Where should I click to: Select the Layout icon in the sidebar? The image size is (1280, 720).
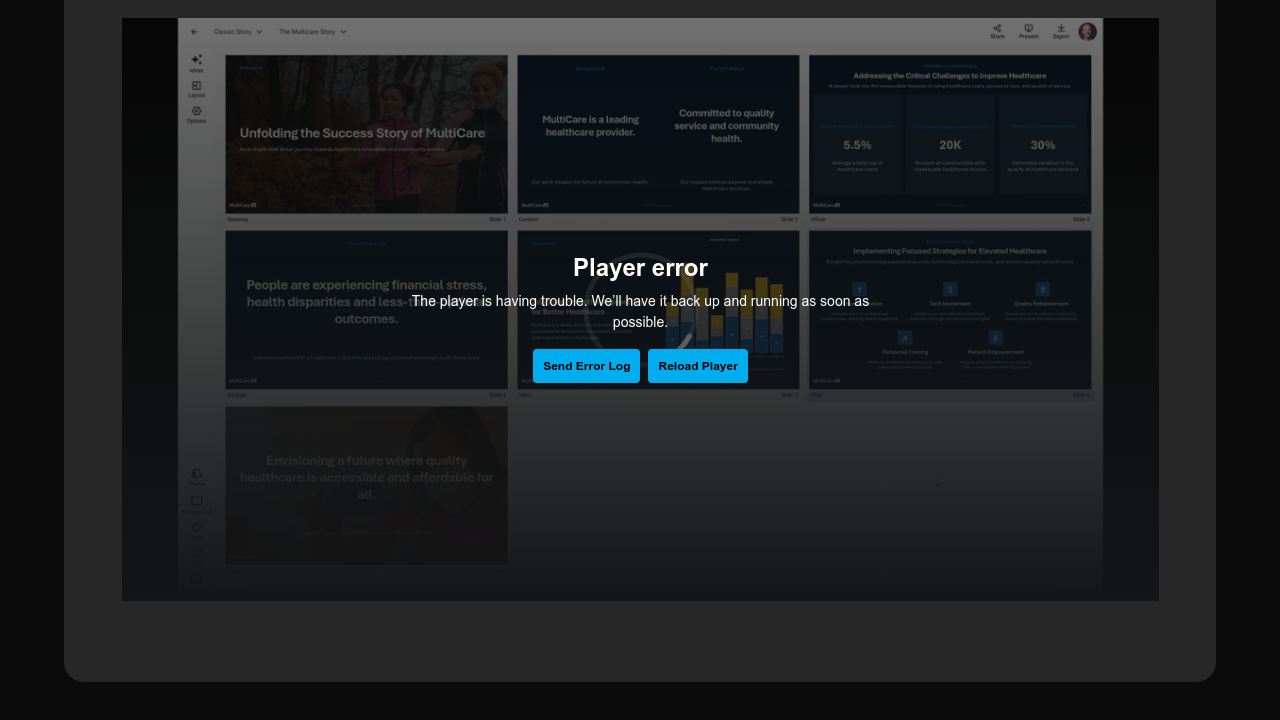pos(197,88)
